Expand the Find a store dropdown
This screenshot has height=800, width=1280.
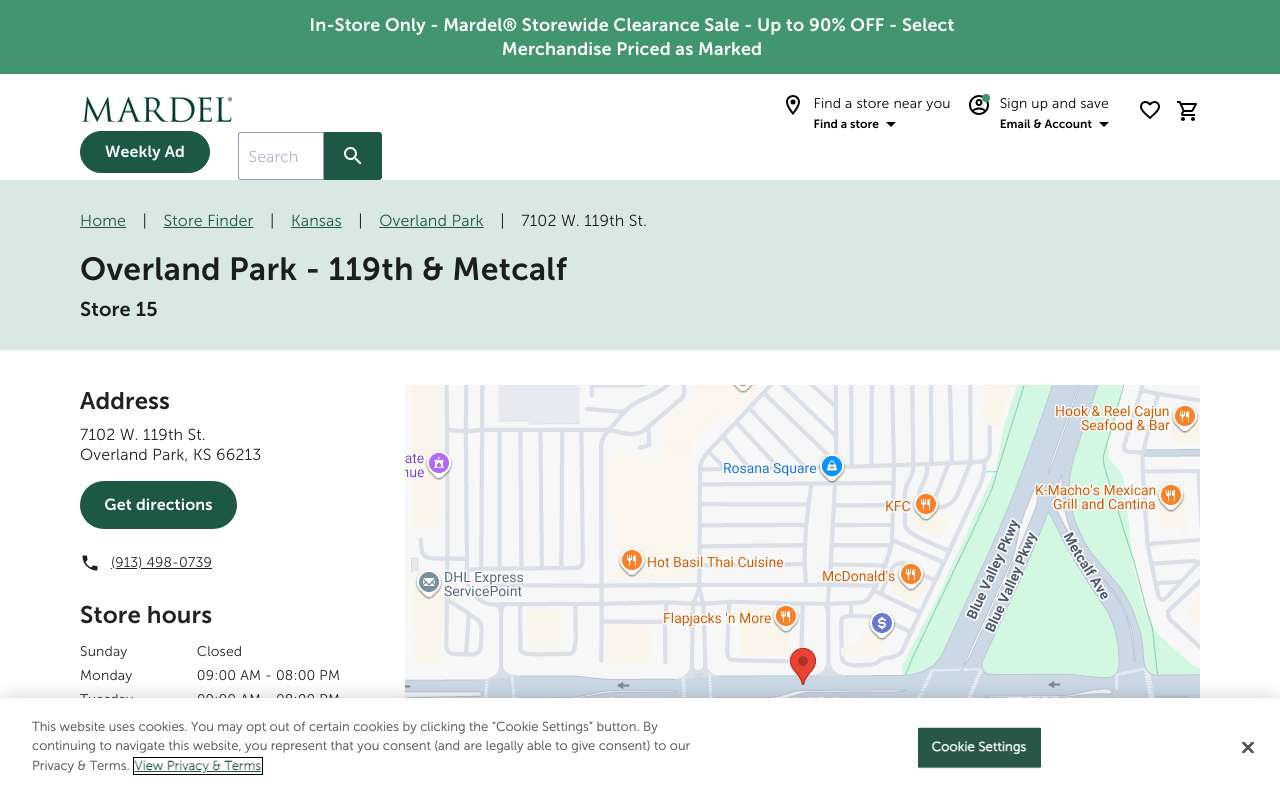pos(855,124)
